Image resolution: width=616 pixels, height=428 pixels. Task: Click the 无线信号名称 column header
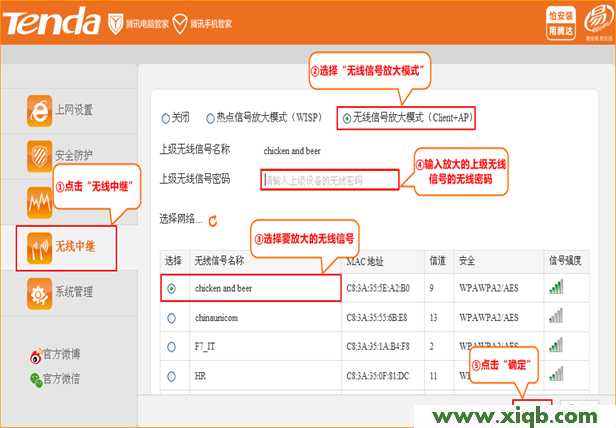click(219, 261)
